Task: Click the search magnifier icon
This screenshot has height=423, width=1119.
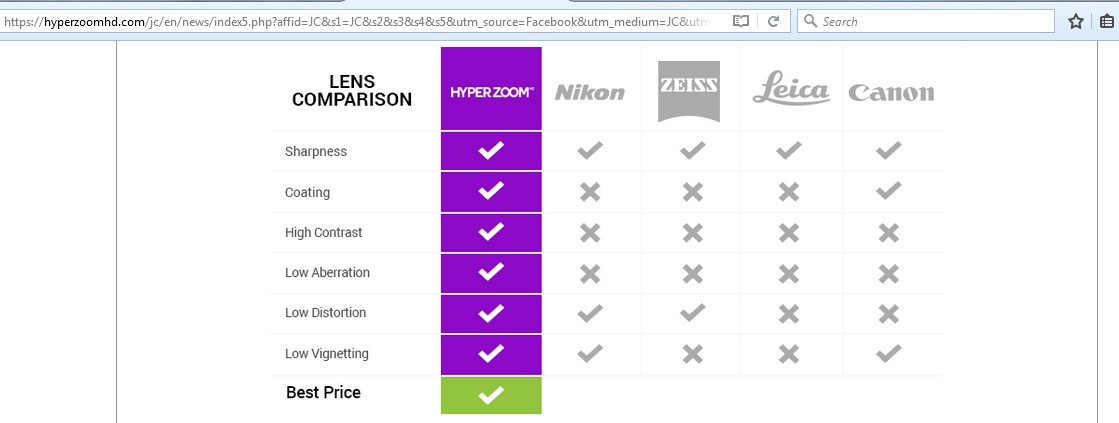Action: [810, 21]
